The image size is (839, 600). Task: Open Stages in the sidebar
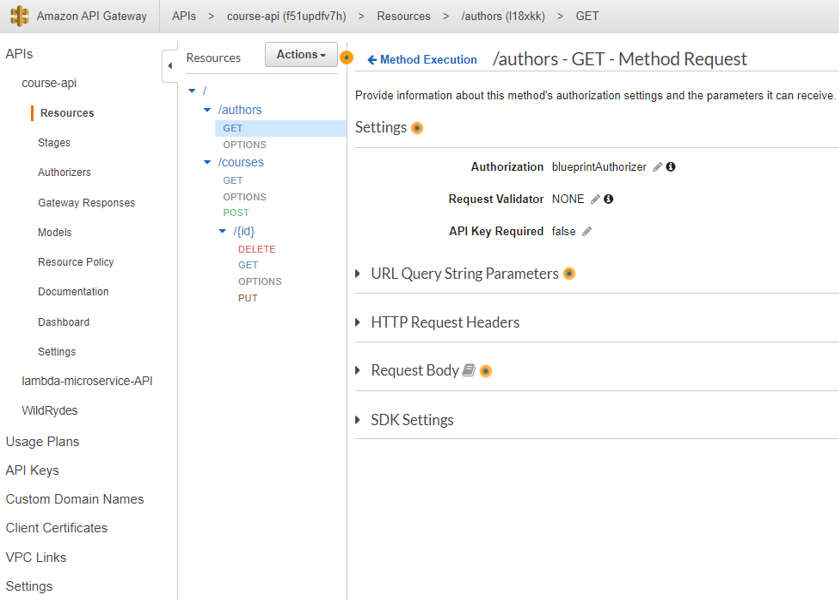click(54, 142)
